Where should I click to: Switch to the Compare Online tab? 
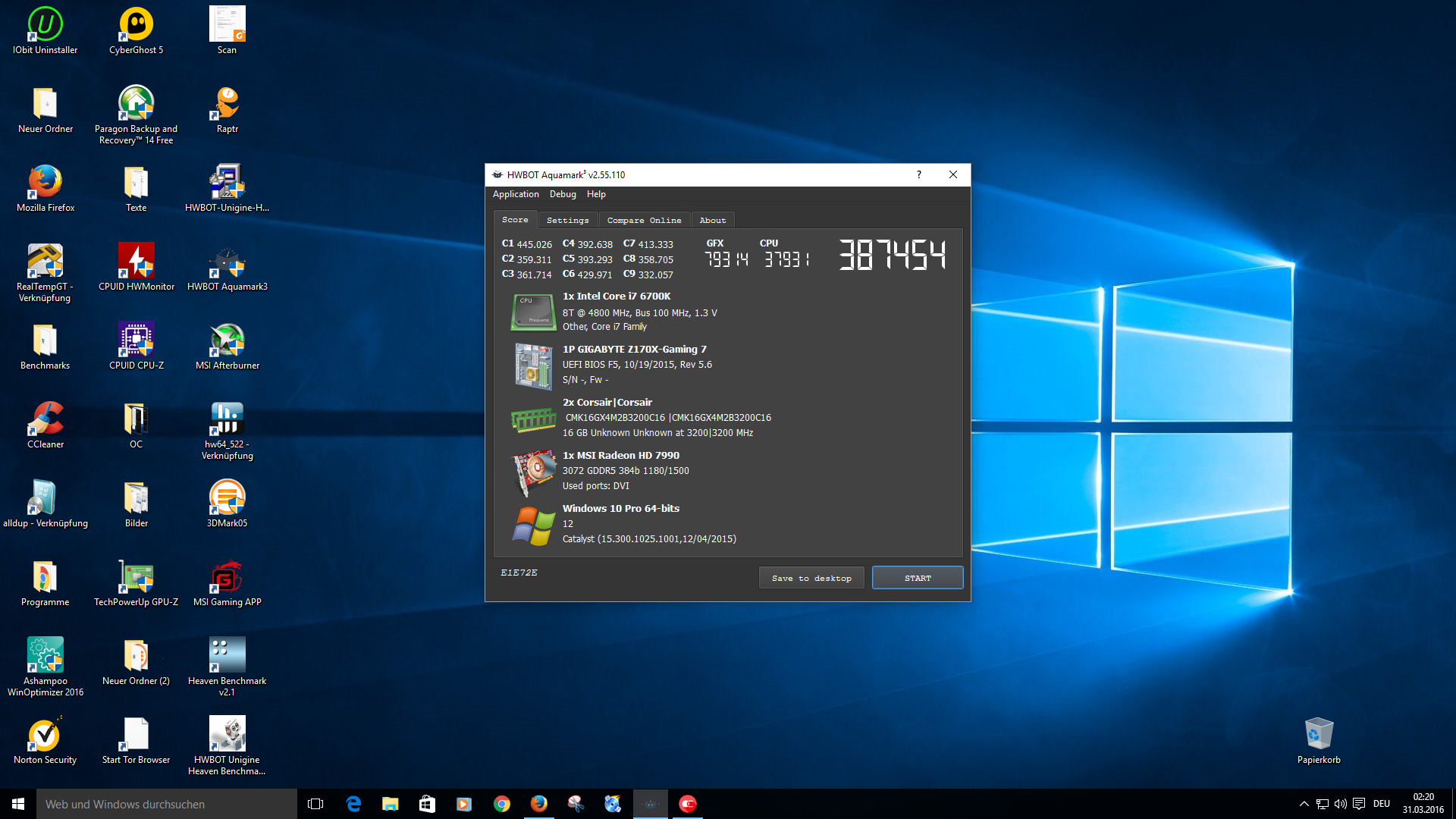click(x=644, y=220)
